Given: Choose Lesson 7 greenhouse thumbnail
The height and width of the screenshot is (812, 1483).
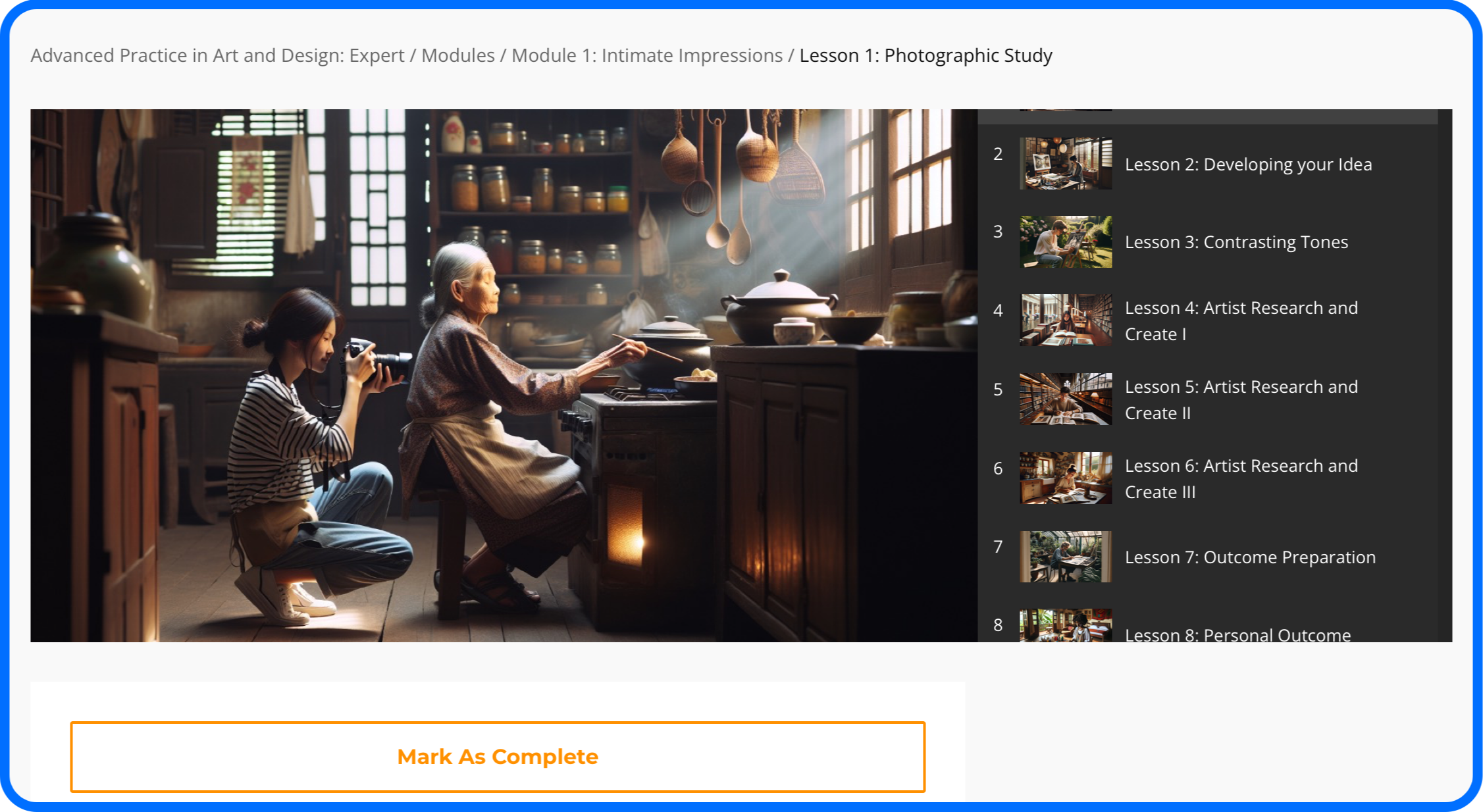Looking at the screenshot, I should tap(1065, 557).
